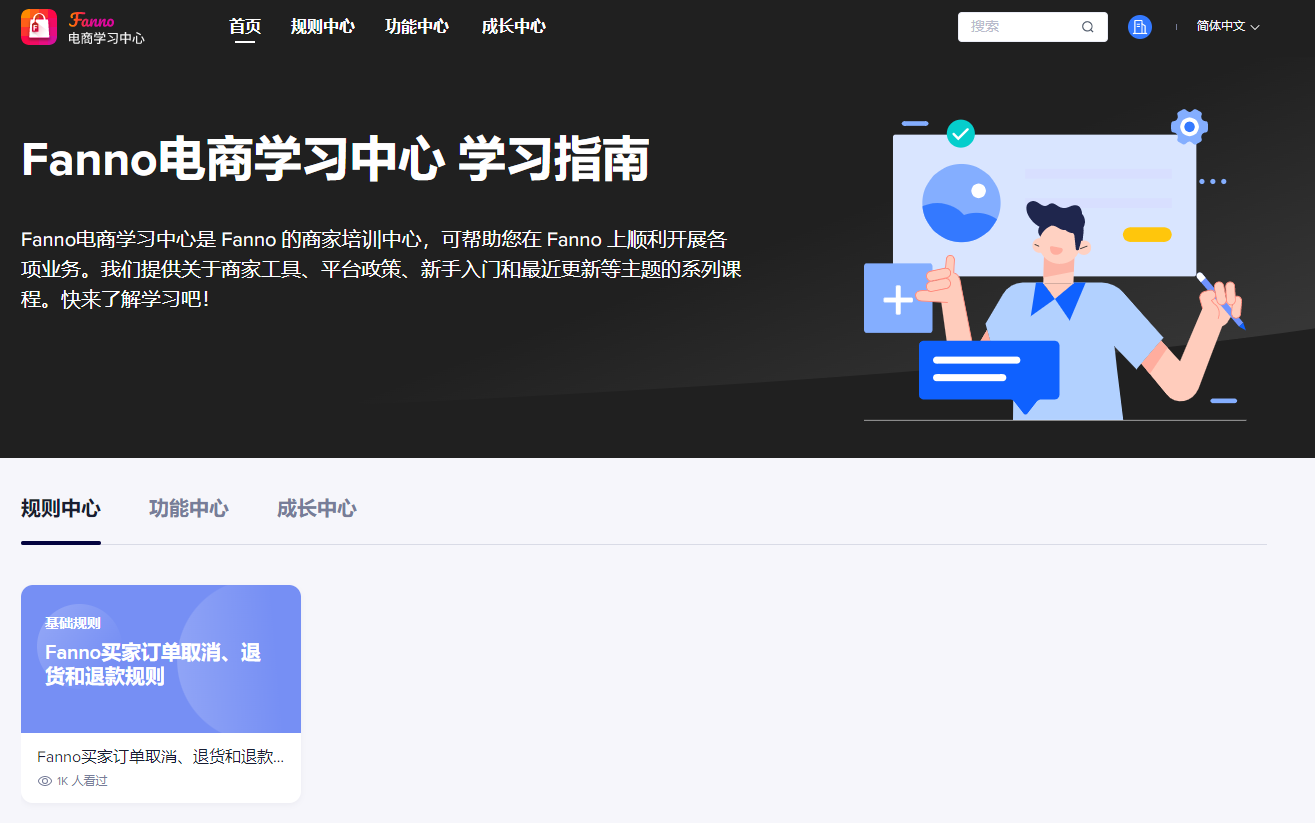Click the search magnifier icon
This screenshot has height=823, width=1315.
[1087, 26]
